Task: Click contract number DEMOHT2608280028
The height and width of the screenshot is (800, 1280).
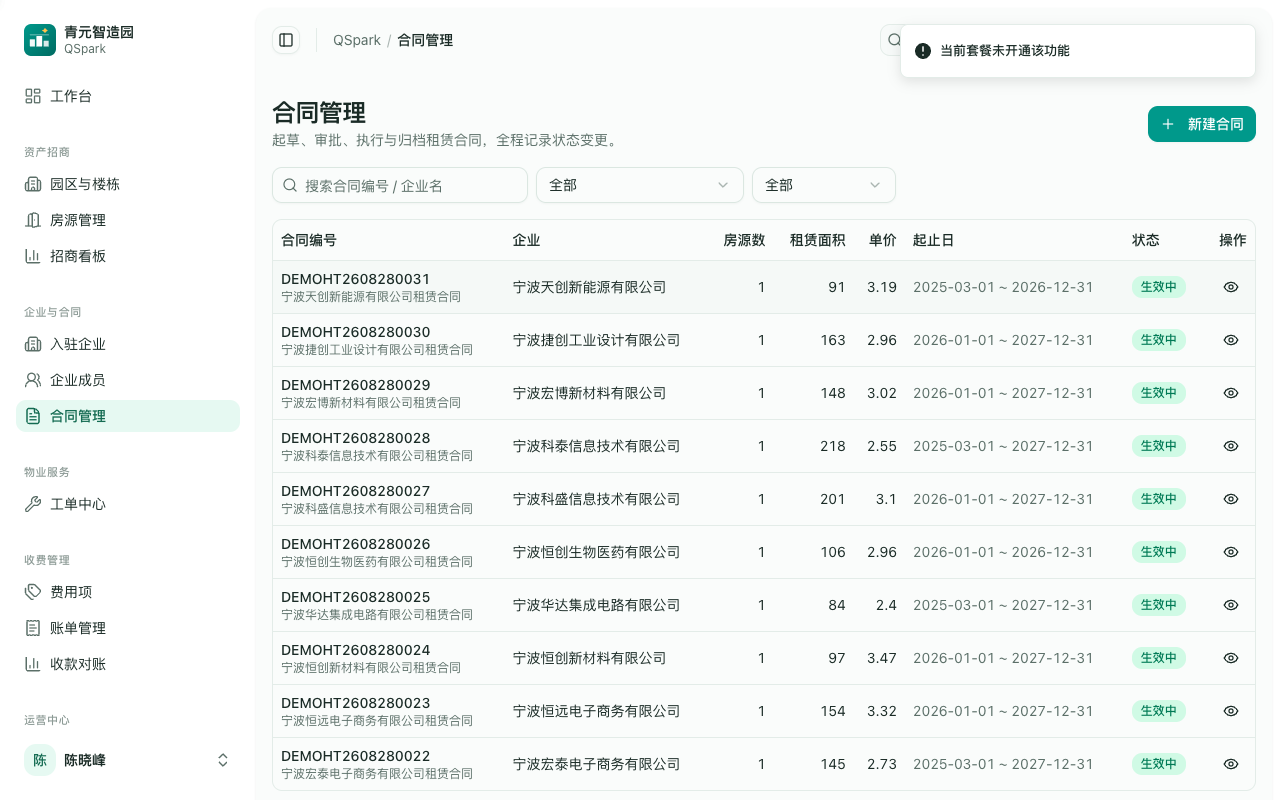Action: pos(356,438)
